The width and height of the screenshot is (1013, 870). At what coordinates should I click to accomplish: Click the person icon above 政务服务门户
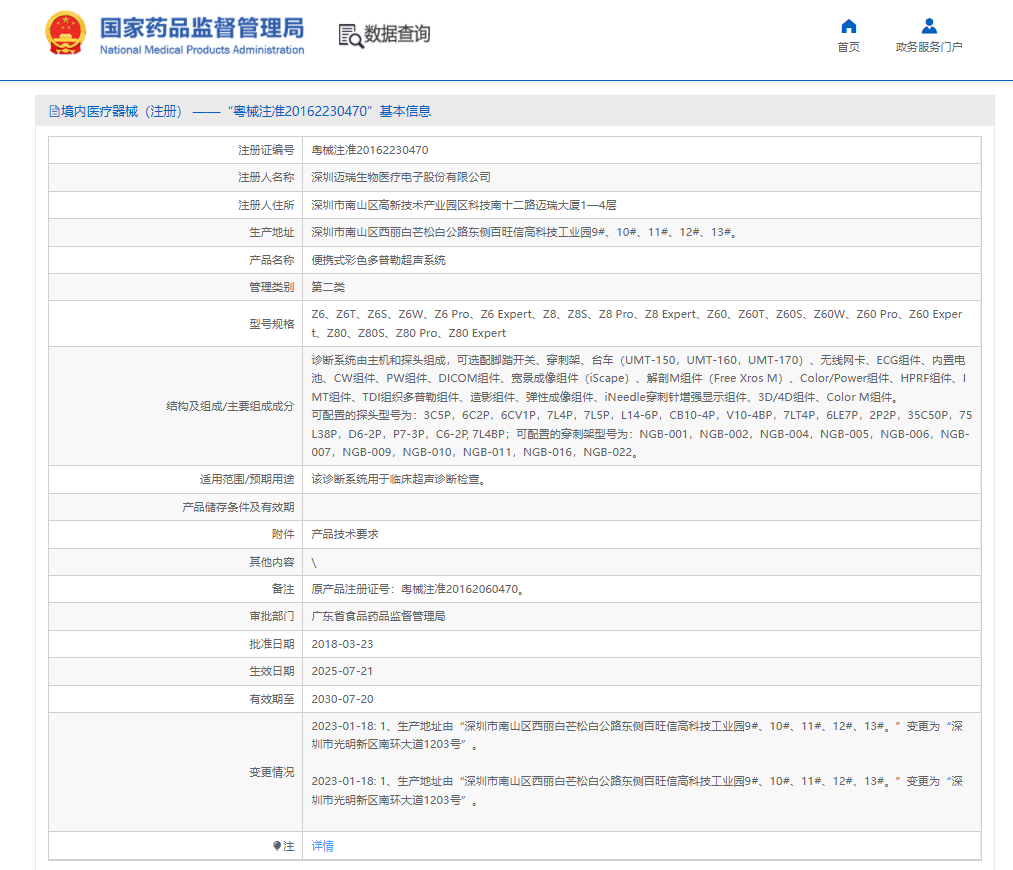(x=928, y=26)
